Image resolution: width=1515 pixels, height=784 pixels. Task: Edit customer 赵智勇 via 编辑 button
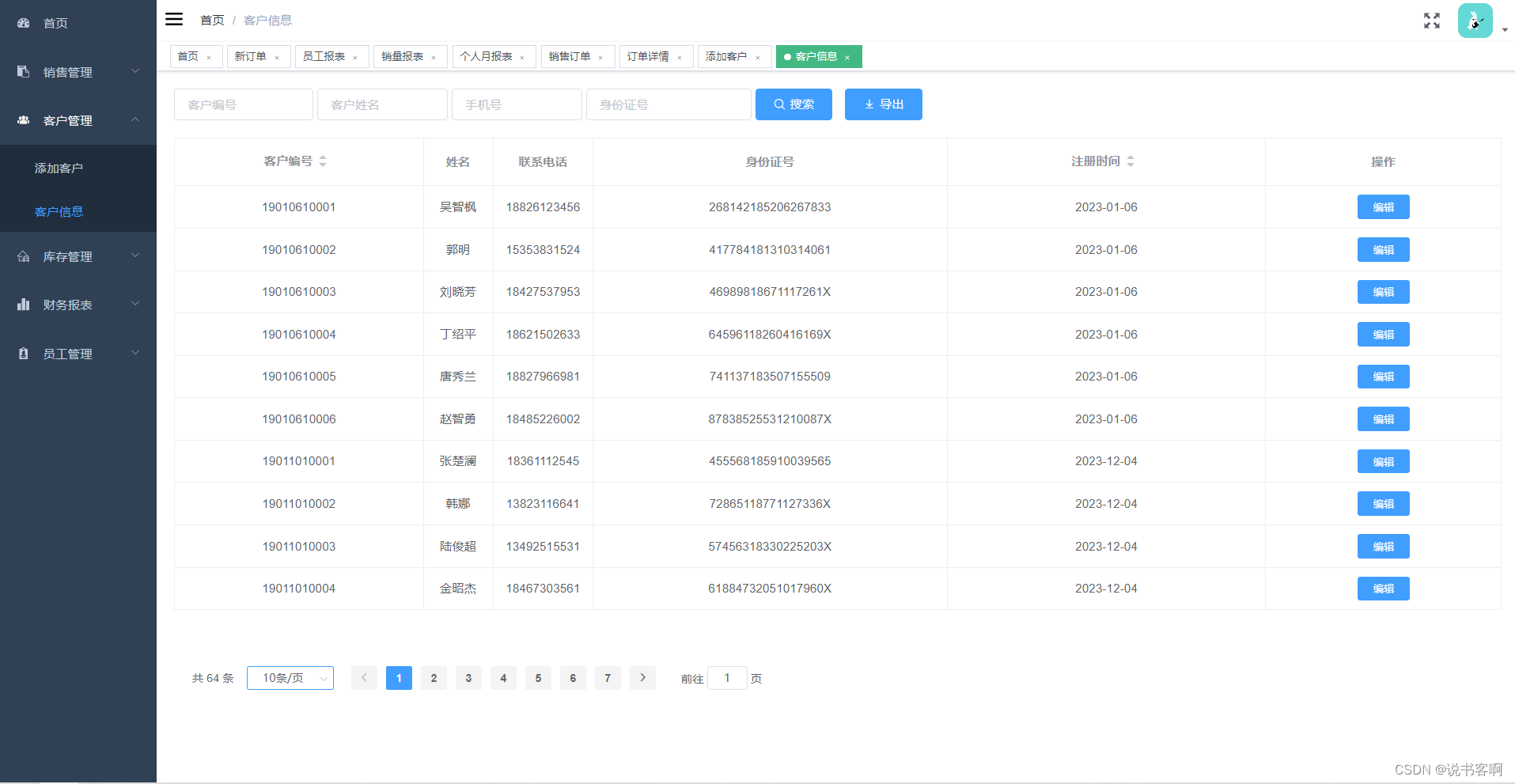[x=1384, y=419]
